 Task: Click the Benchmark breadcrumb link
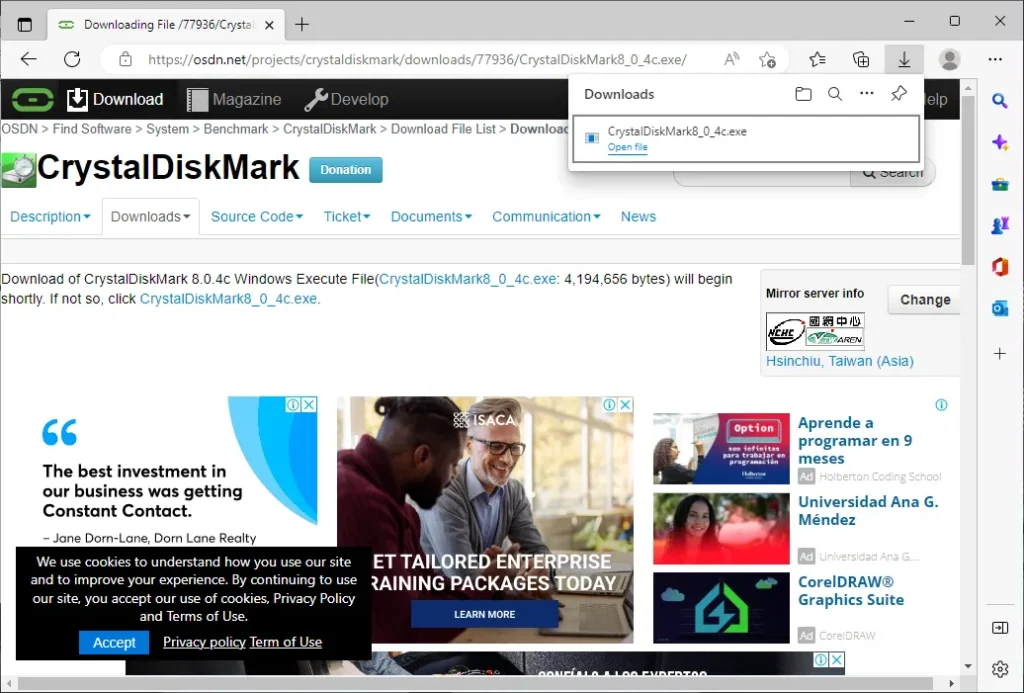(x=236, y=129)
